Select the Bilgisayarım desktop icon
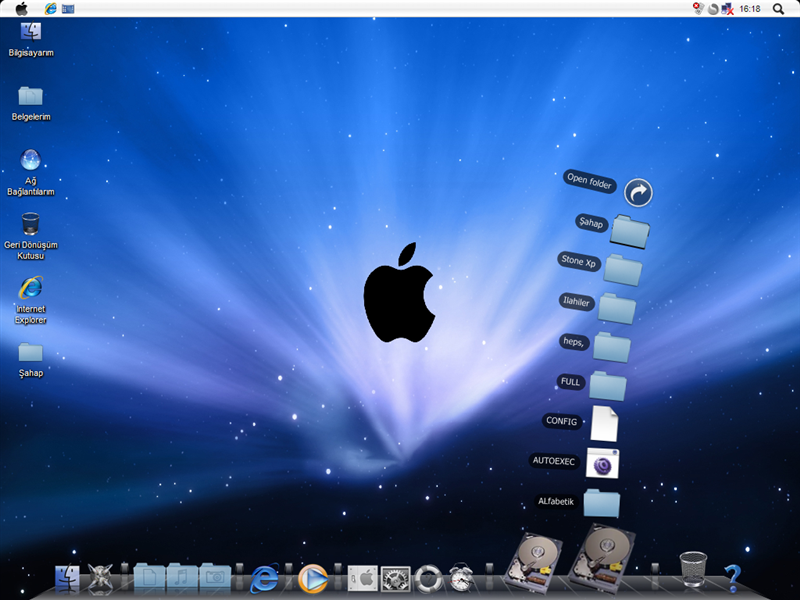800x600 pixels. [x=31, y=39]
